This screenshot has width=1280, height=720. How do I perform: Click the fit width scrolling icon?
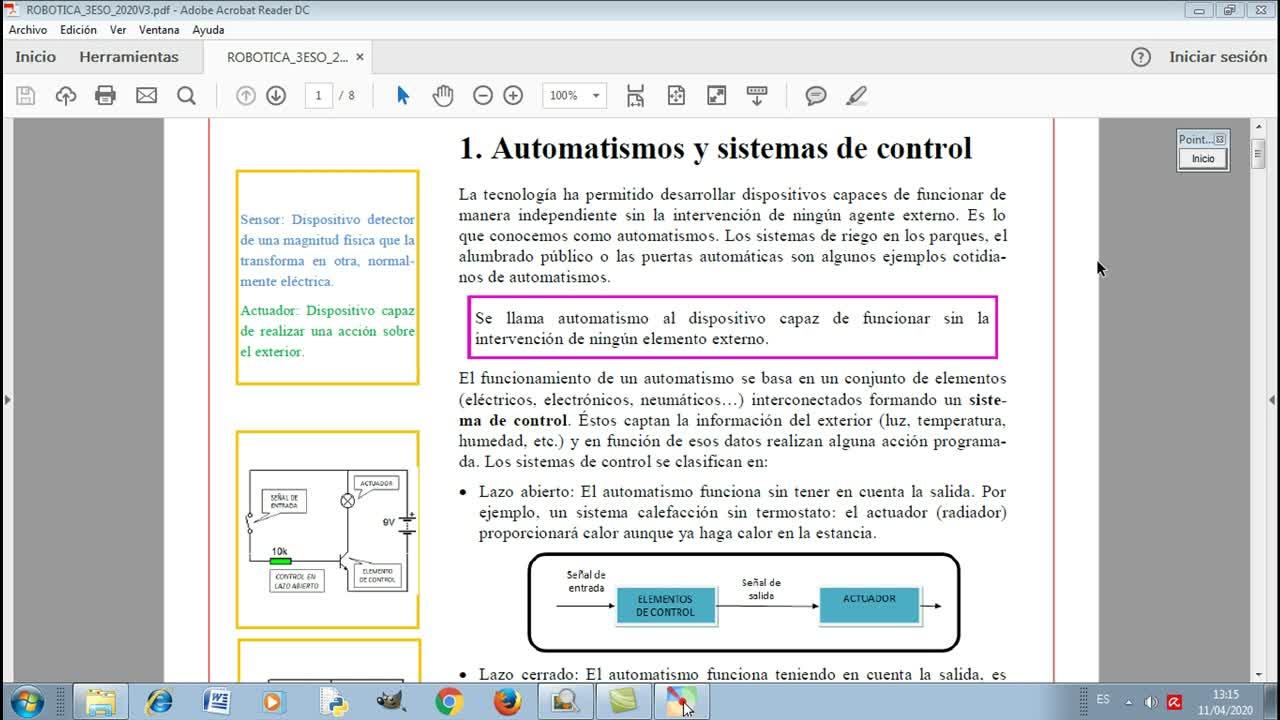click(x=636, y=96)
